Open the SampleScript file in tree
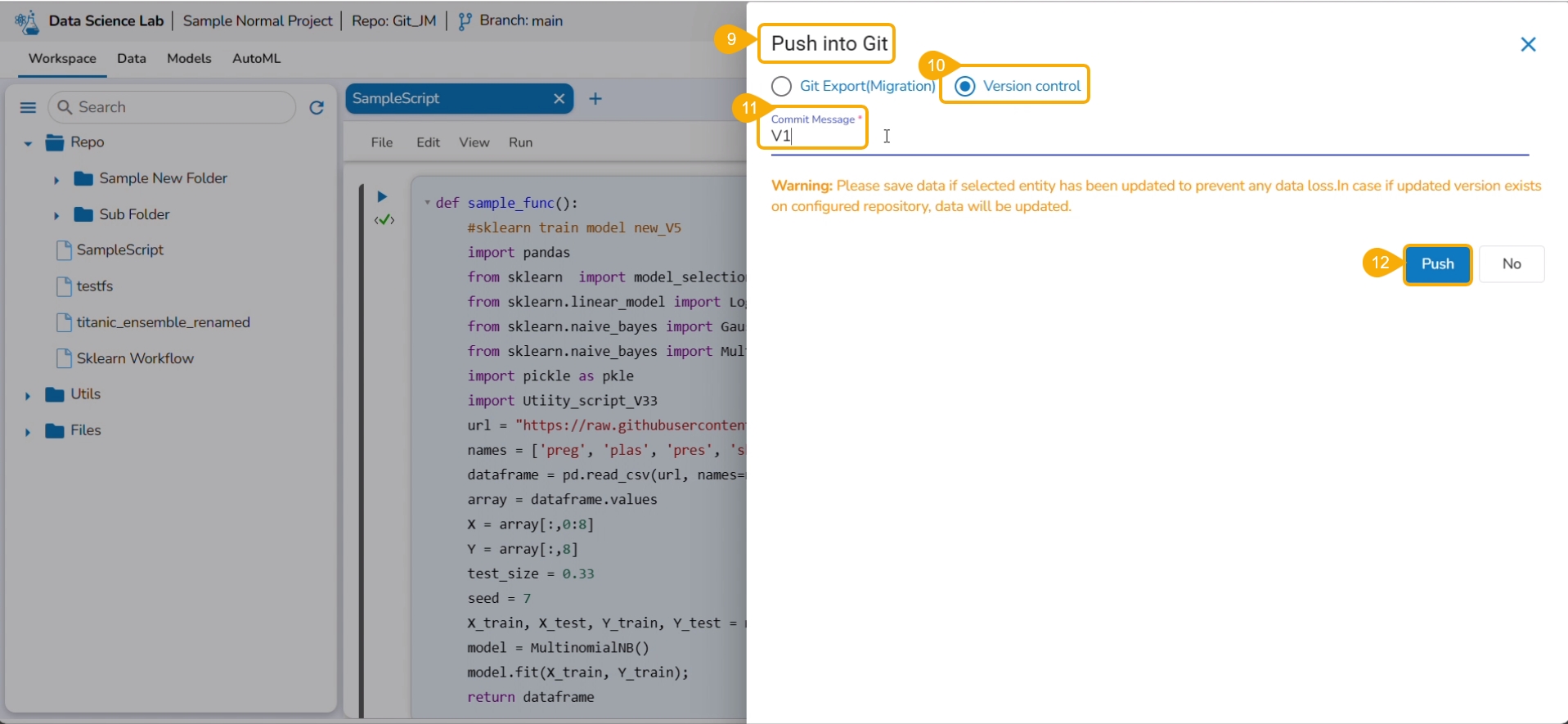This screenshot has width=1568, height=724. click(x=120, y=250)
